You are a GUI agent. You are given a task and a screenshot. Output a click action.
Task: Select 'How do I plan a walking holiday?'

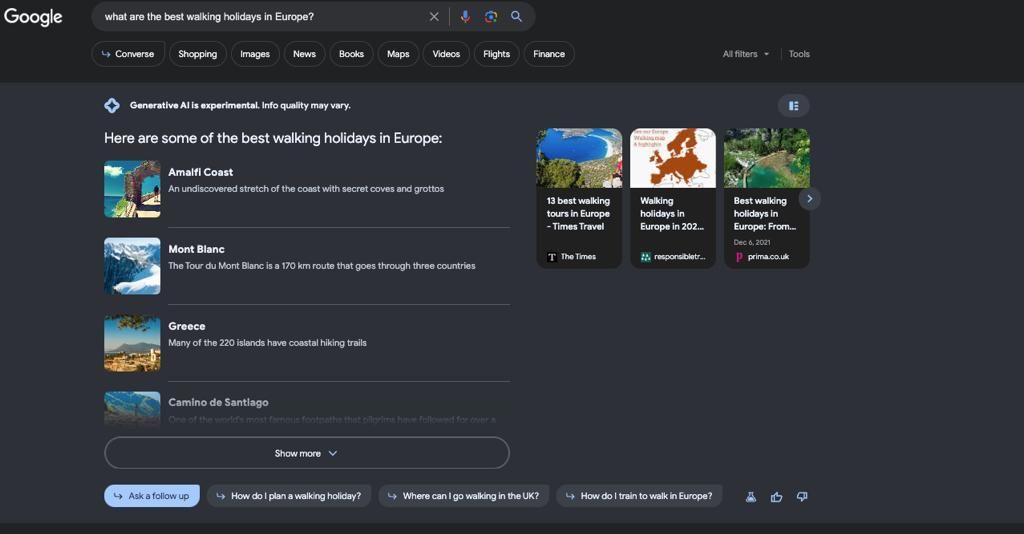pyautogui.click(x=289, y=496)
